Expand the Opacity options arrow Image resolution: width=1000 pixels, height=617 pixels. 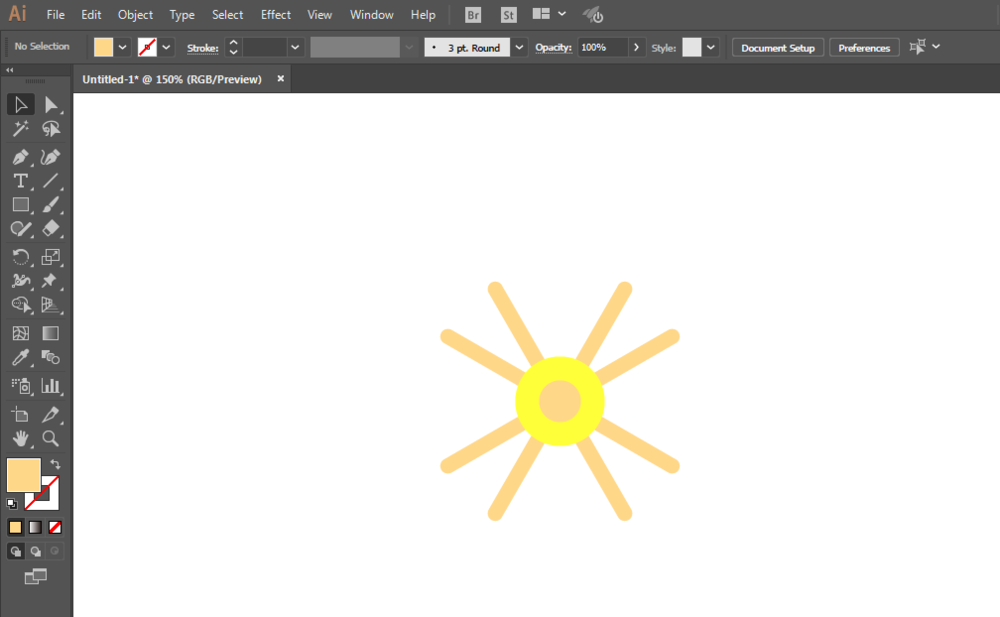point(636,47)
